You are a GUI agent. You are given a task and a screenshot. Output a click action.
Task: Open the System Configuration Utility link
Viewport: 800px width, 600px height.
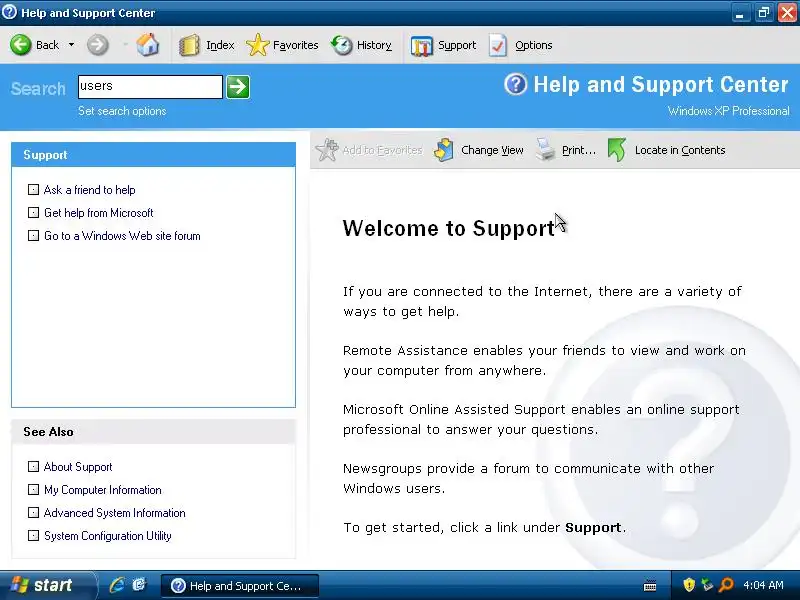pyautogui.click(x=107, y=536)
